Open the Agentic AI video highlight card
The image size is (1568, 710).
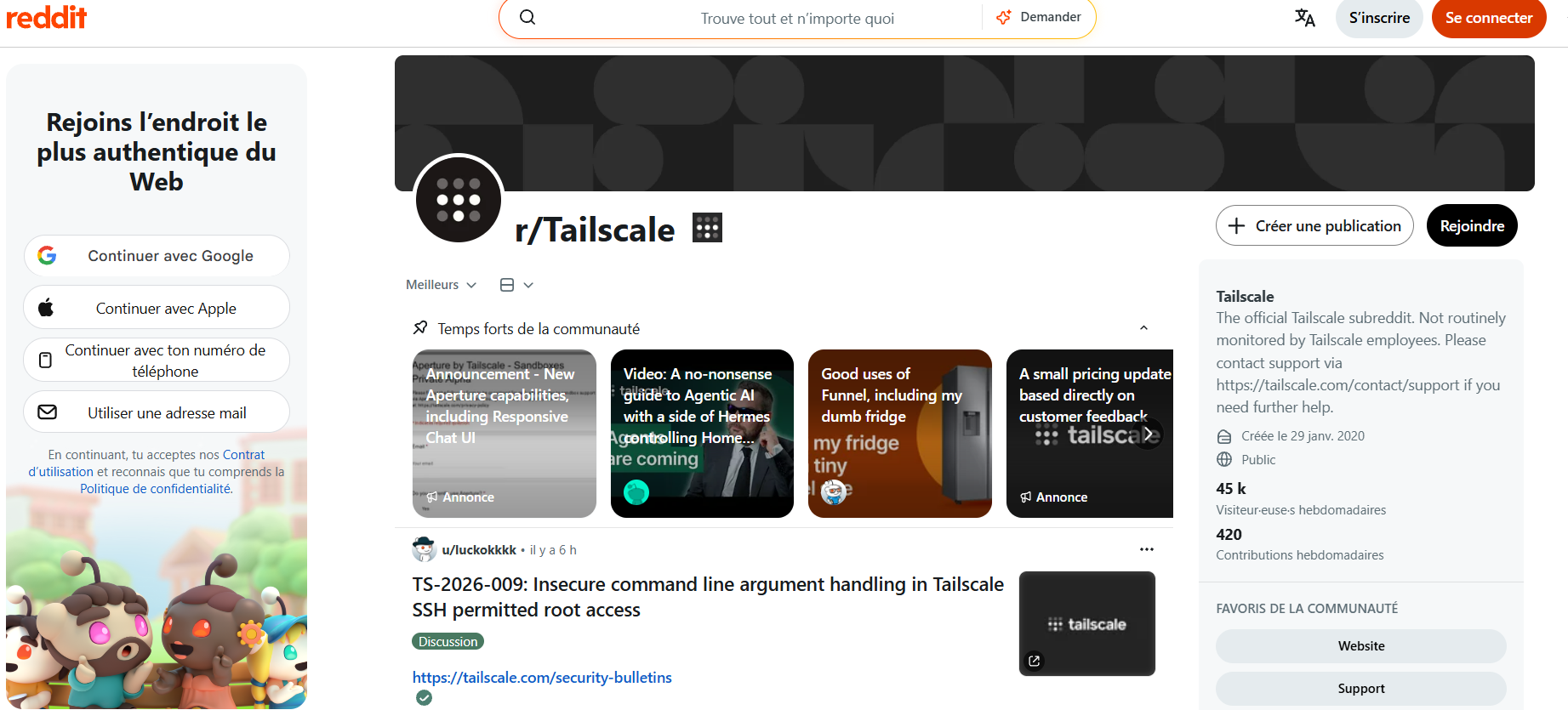click(702, 434)
